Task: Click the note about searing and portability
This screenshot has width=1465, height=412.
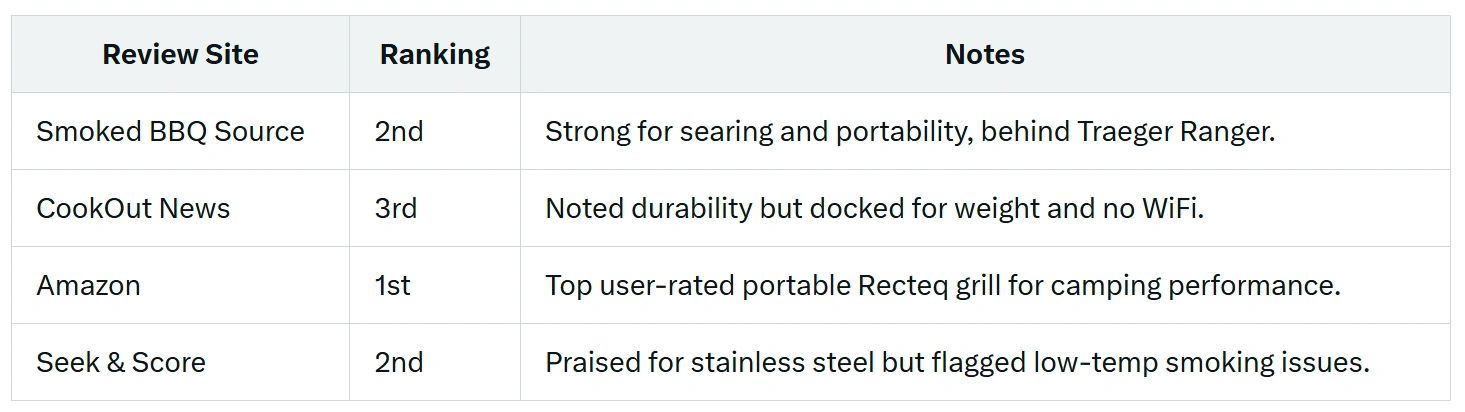Action: 909,132
